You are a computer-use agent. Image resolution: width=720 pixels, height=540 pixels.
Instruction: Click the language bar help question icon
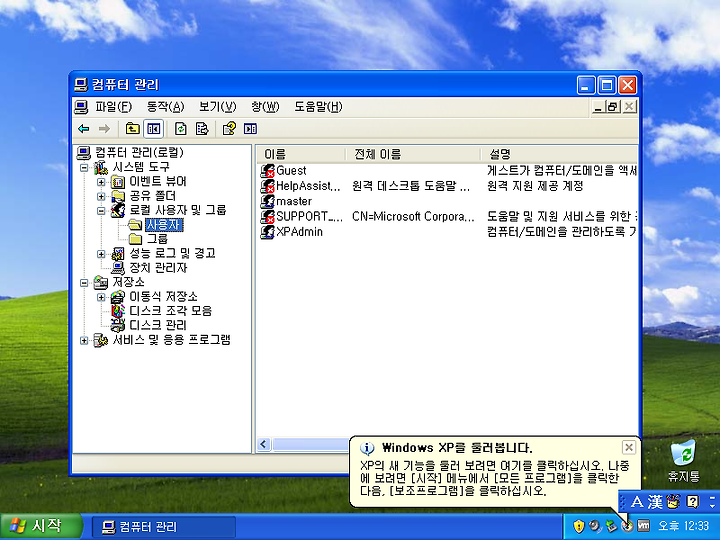[692, 502]
